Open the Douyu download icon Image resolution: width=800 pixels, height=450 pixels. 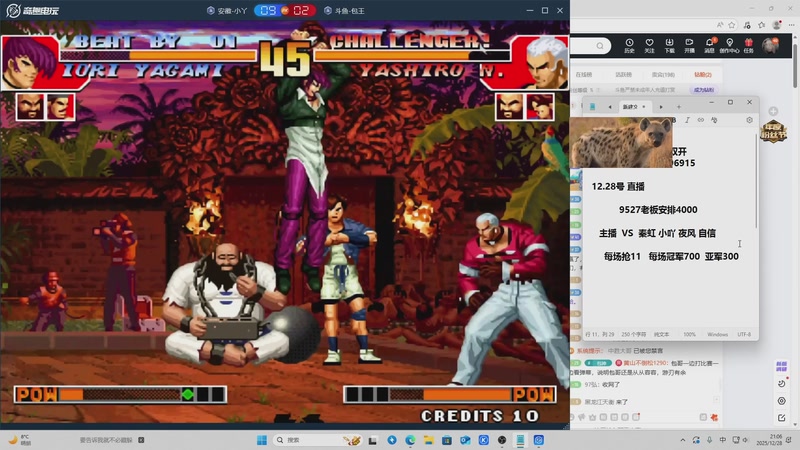[669, 45]
